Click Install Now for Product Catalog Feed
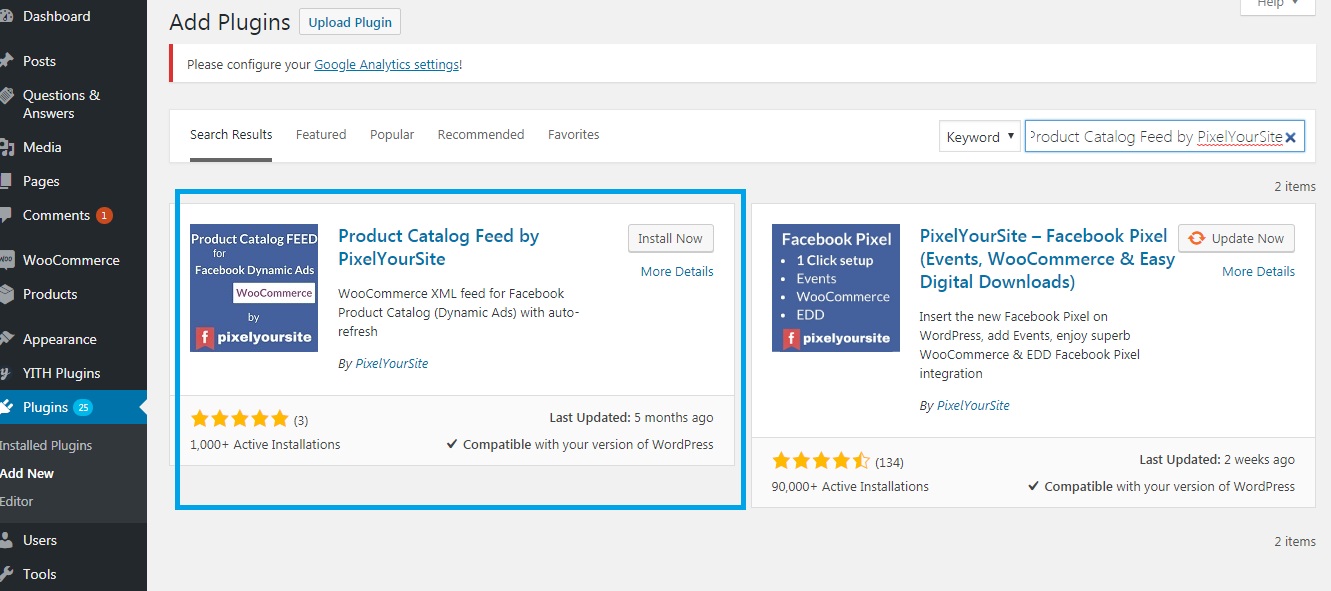This screenshot has width=1331, height=591. tap(671, 239)
